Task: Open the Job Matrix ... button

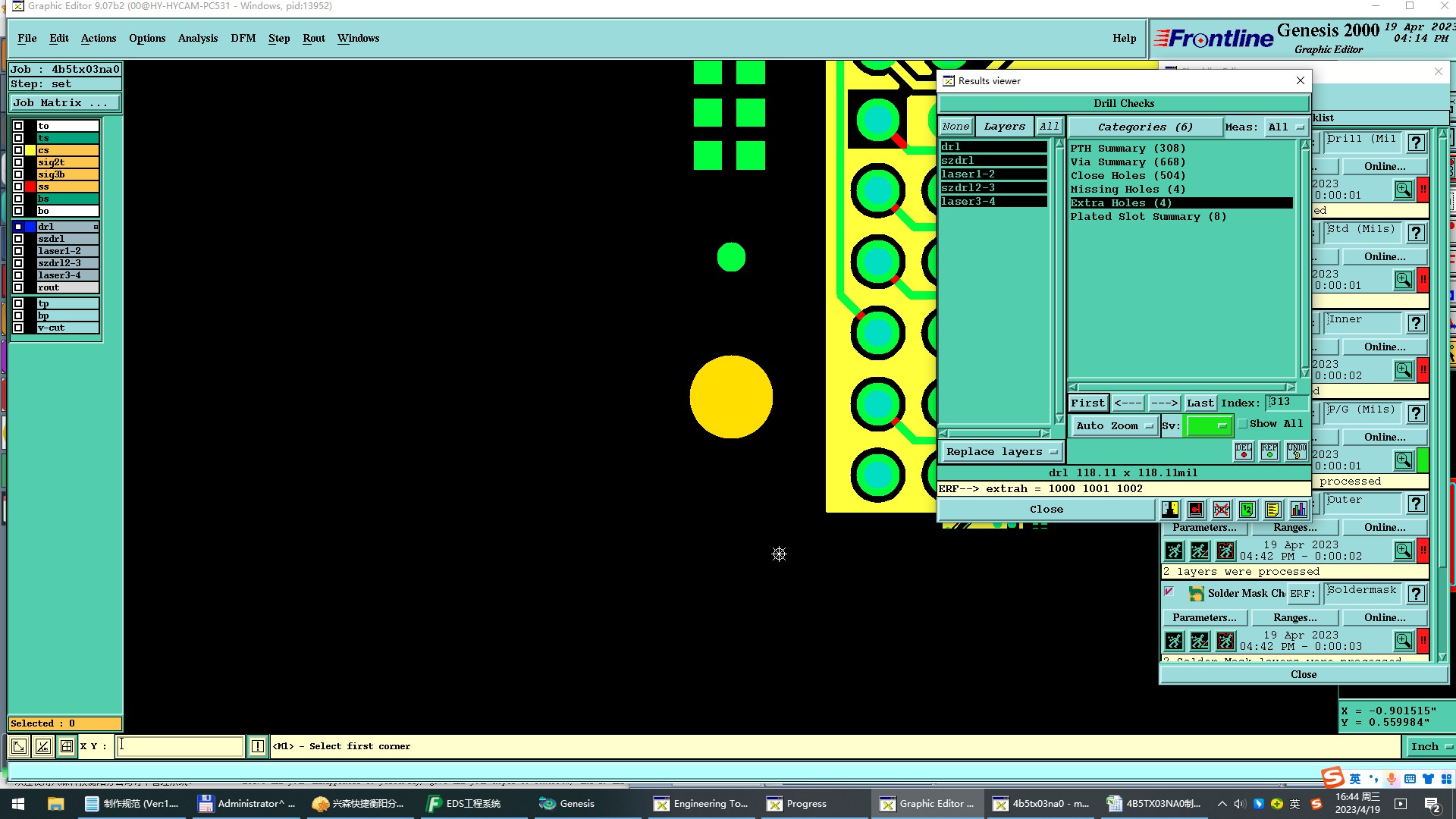Action: pyautogui.click(x=64, y=103)
